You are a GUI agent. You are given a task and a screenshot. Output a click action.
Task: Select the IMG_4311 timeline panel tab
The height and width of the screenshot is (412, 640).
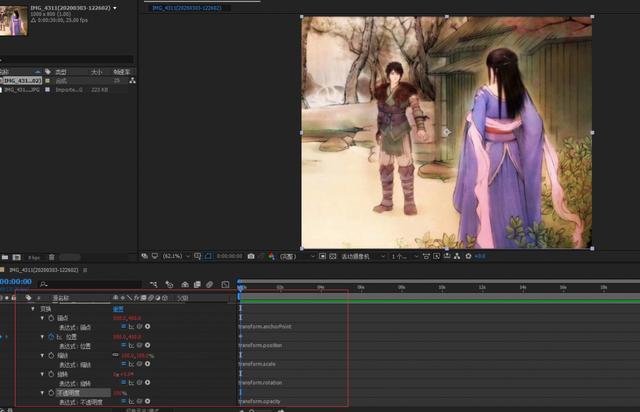pyautogui.click(x=42, y=269)
